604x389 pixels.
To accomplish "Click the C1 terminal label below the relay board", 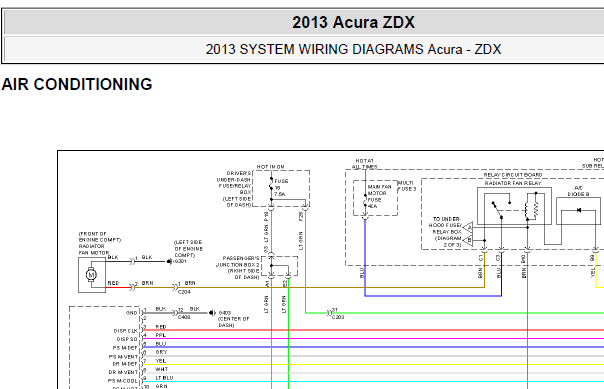I will (x=481, y=258).
